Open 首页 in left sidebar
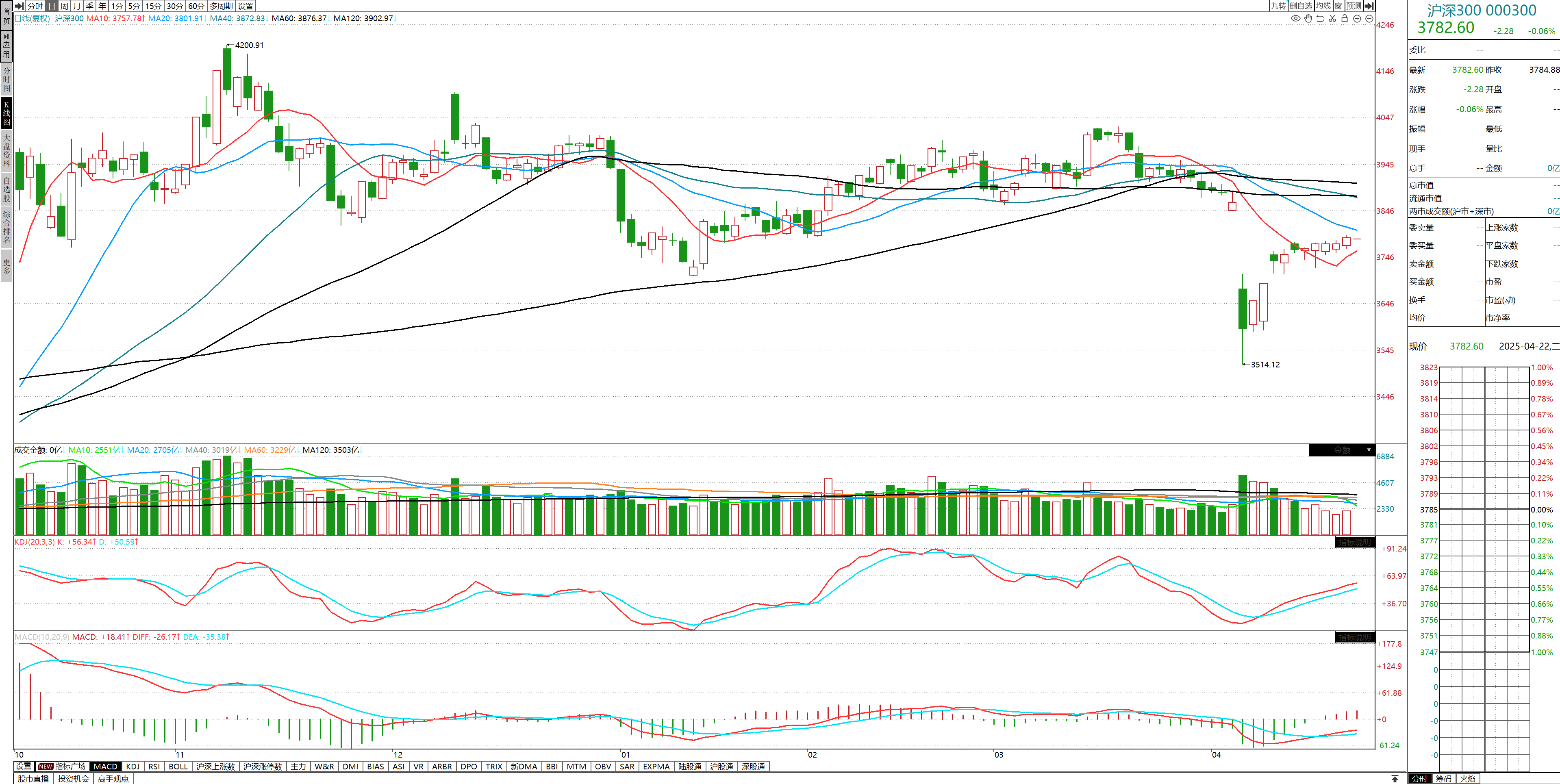Viewport: 1560px width, 784px height. (6, 16)
